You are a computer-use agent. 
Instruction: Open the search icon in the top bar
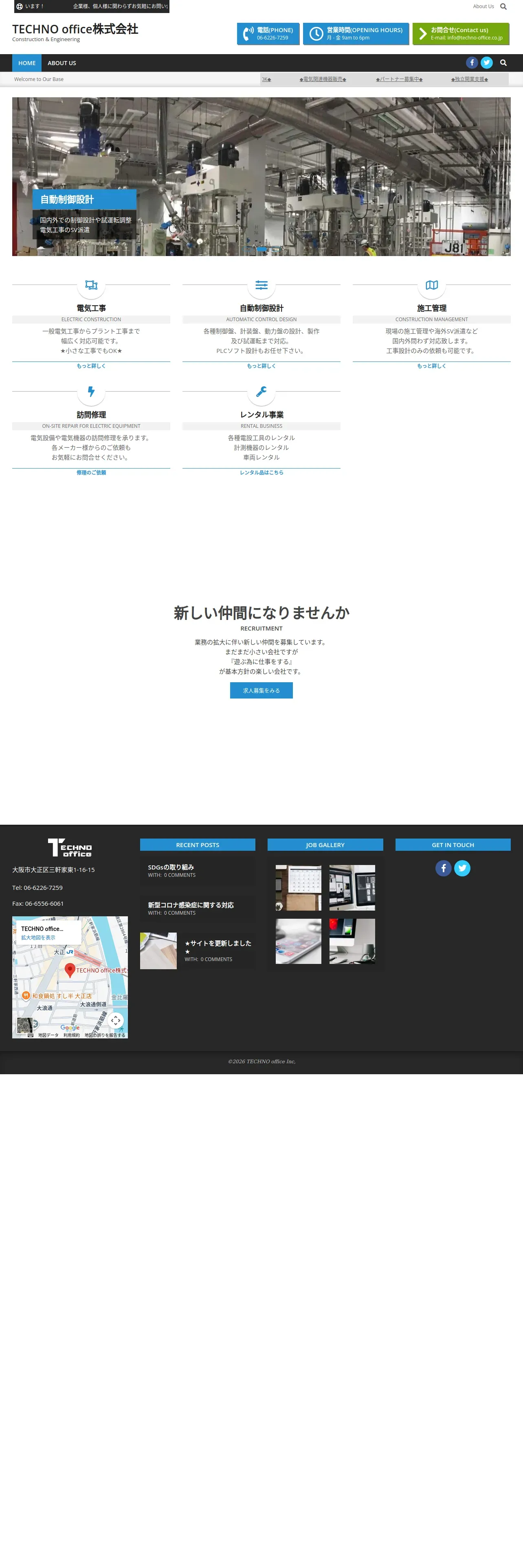tap(503, 7)
